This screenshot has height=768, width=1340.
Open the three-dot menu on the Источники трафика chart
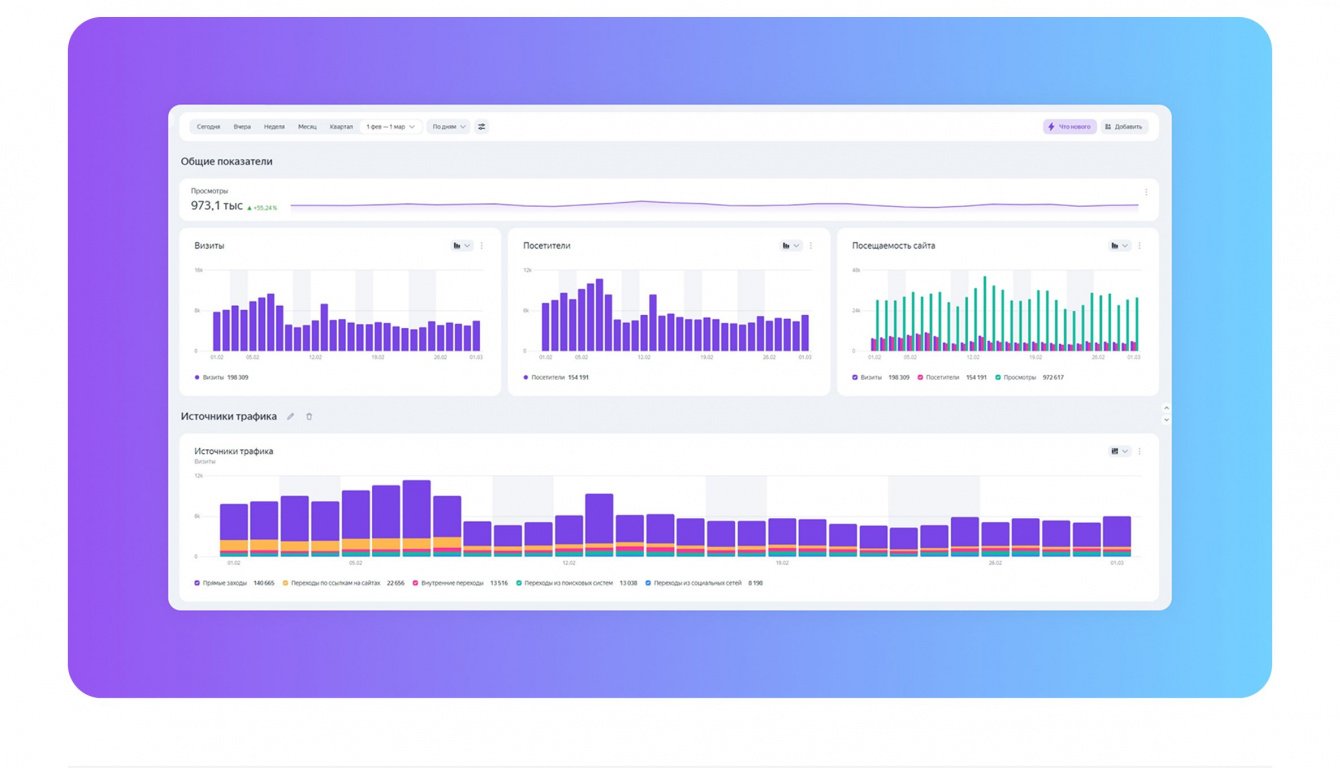pyautogui.click(x=1140, y=451)
